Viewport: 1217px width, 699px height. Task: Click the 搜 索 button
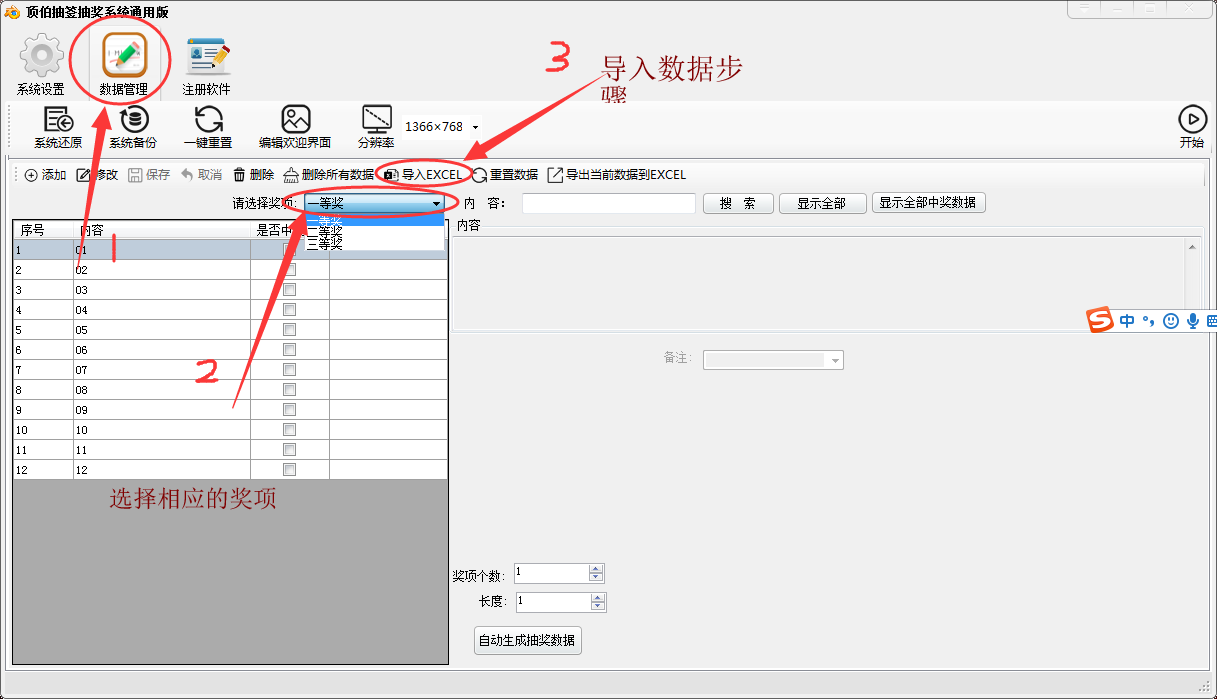coord(738,204)
